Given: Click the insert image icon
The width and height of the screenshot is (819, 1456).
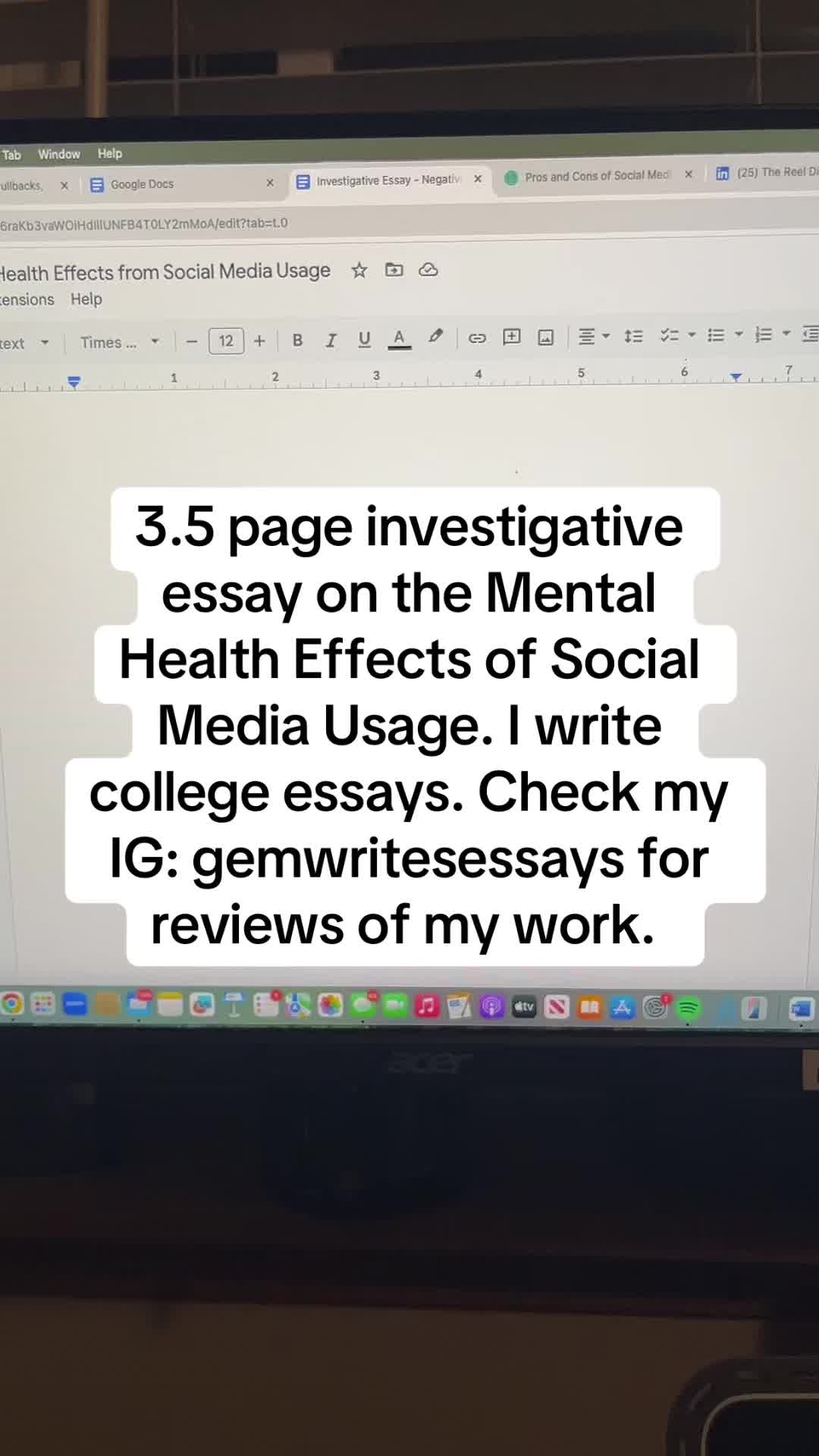Looking at the screenshot, I should 546,337.
